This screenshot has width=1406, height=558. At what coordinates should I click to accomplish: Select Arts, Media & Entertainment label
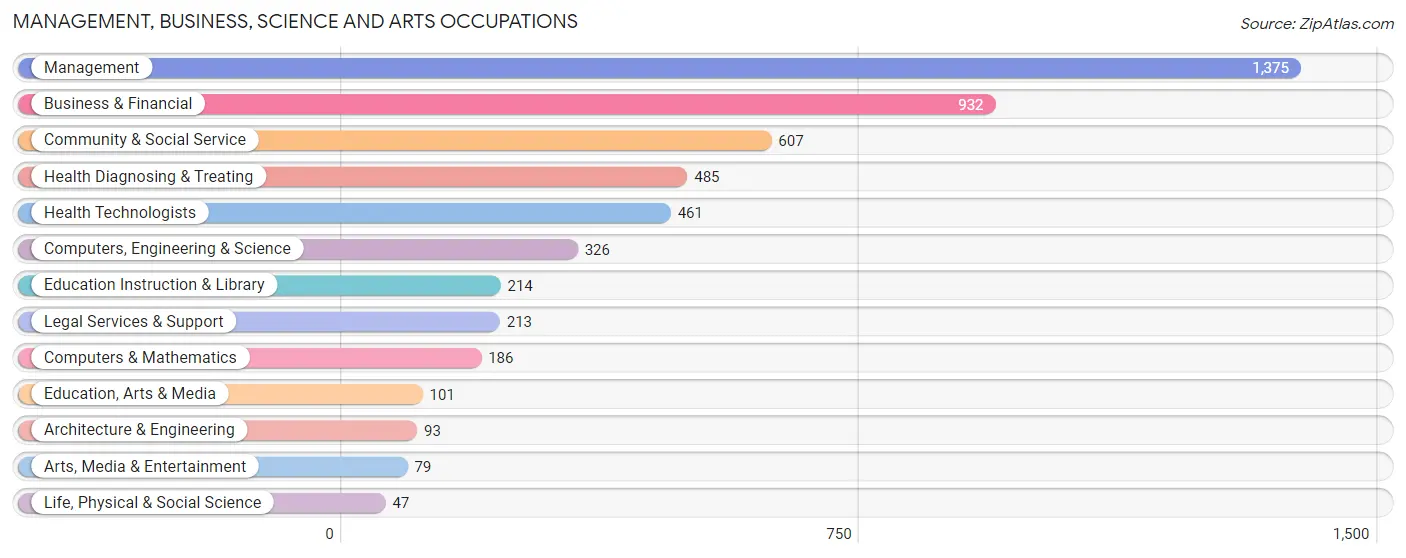pos(145,467)
